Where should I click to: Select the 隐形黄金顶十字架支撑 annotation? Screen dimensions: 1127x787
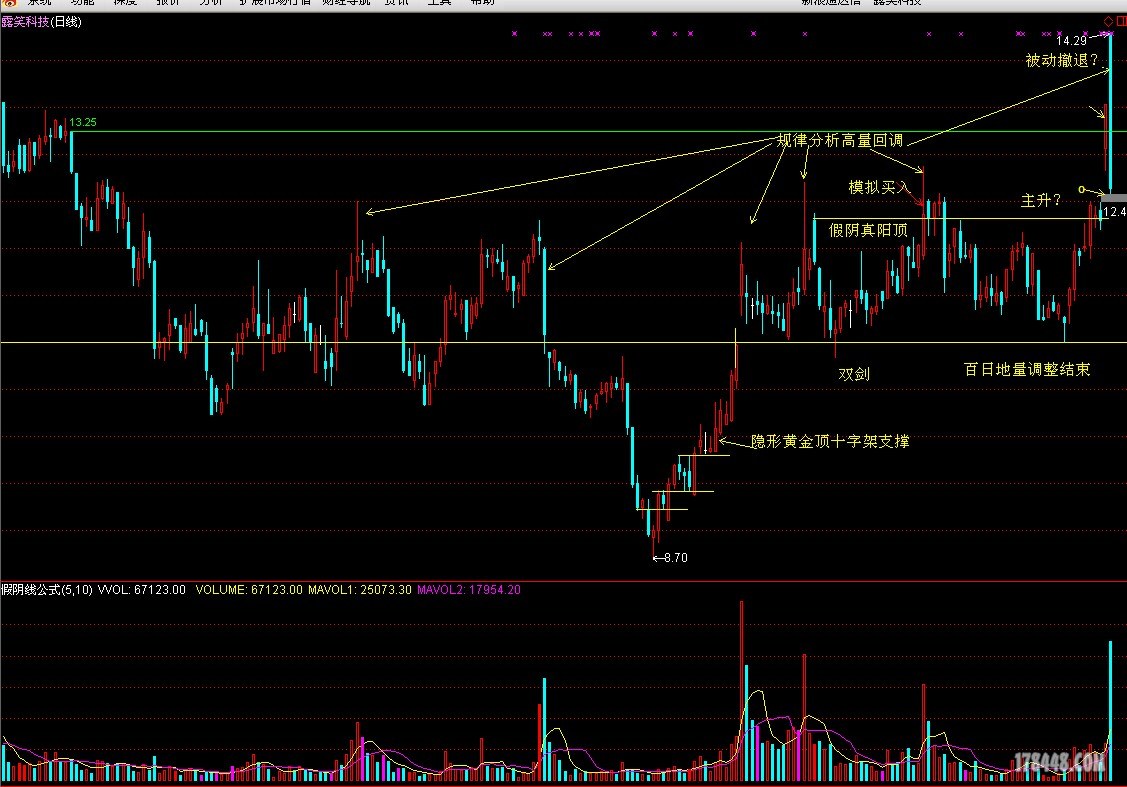pyautogui.click(x=830, y=441)
